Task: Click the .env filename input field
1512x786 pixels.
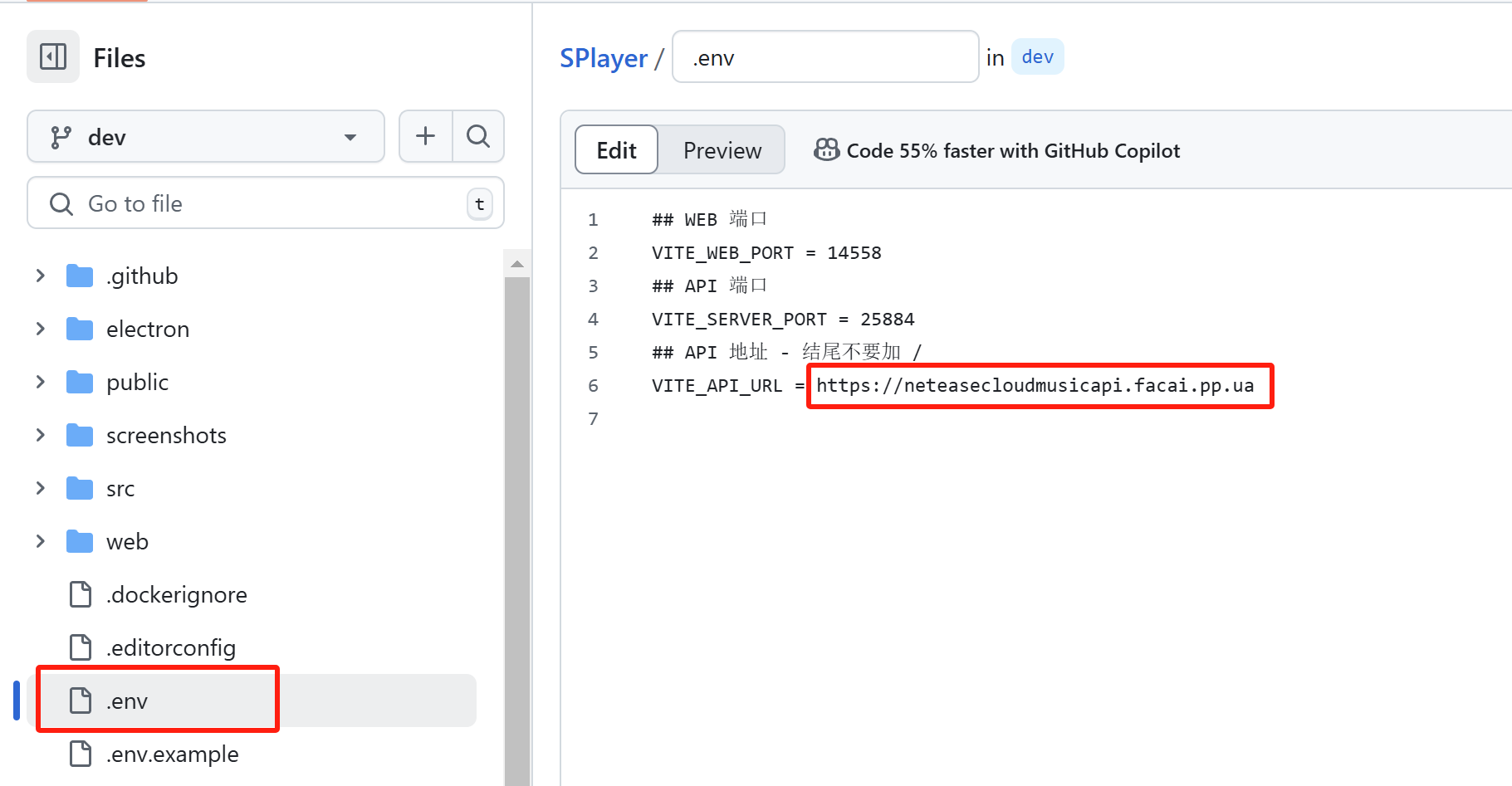Action: click(x=825, y=57)
